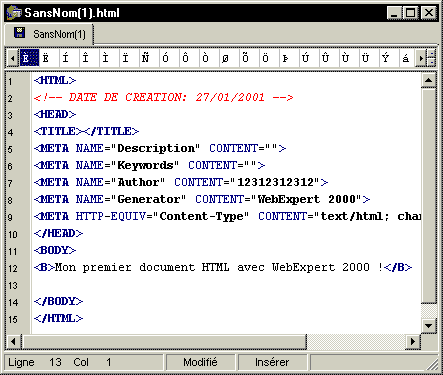The width and height of the screenshot is (443, 375).
Task: Switch to the SansNom(1) document tab
Action: [x=49, y=34]
